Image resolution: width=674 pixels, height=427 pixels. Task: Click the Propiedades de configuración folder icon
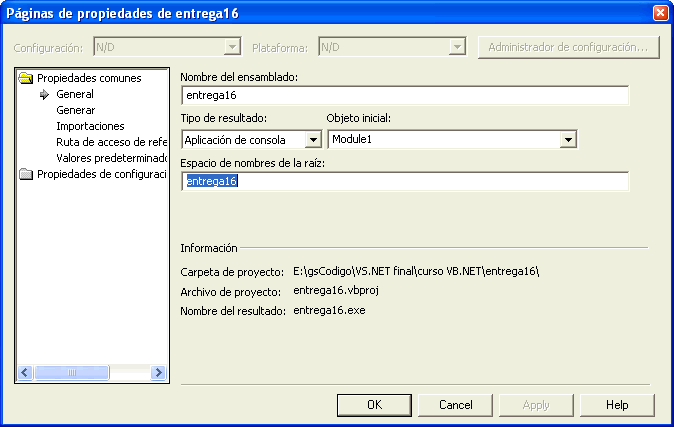click(x=26, y=174)
